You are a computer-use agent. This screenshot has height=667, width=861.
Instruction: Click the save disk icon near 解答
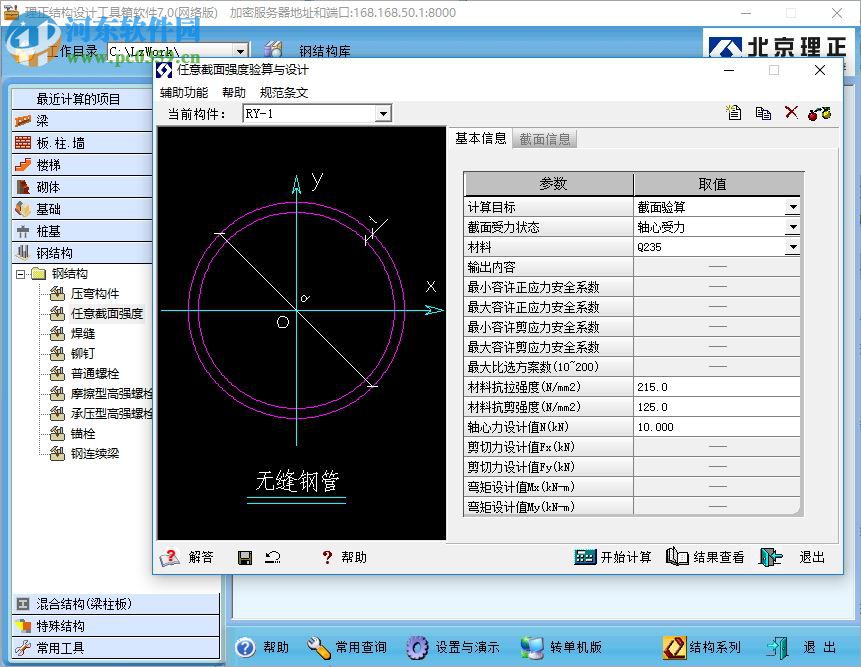[x=244, y=557]
